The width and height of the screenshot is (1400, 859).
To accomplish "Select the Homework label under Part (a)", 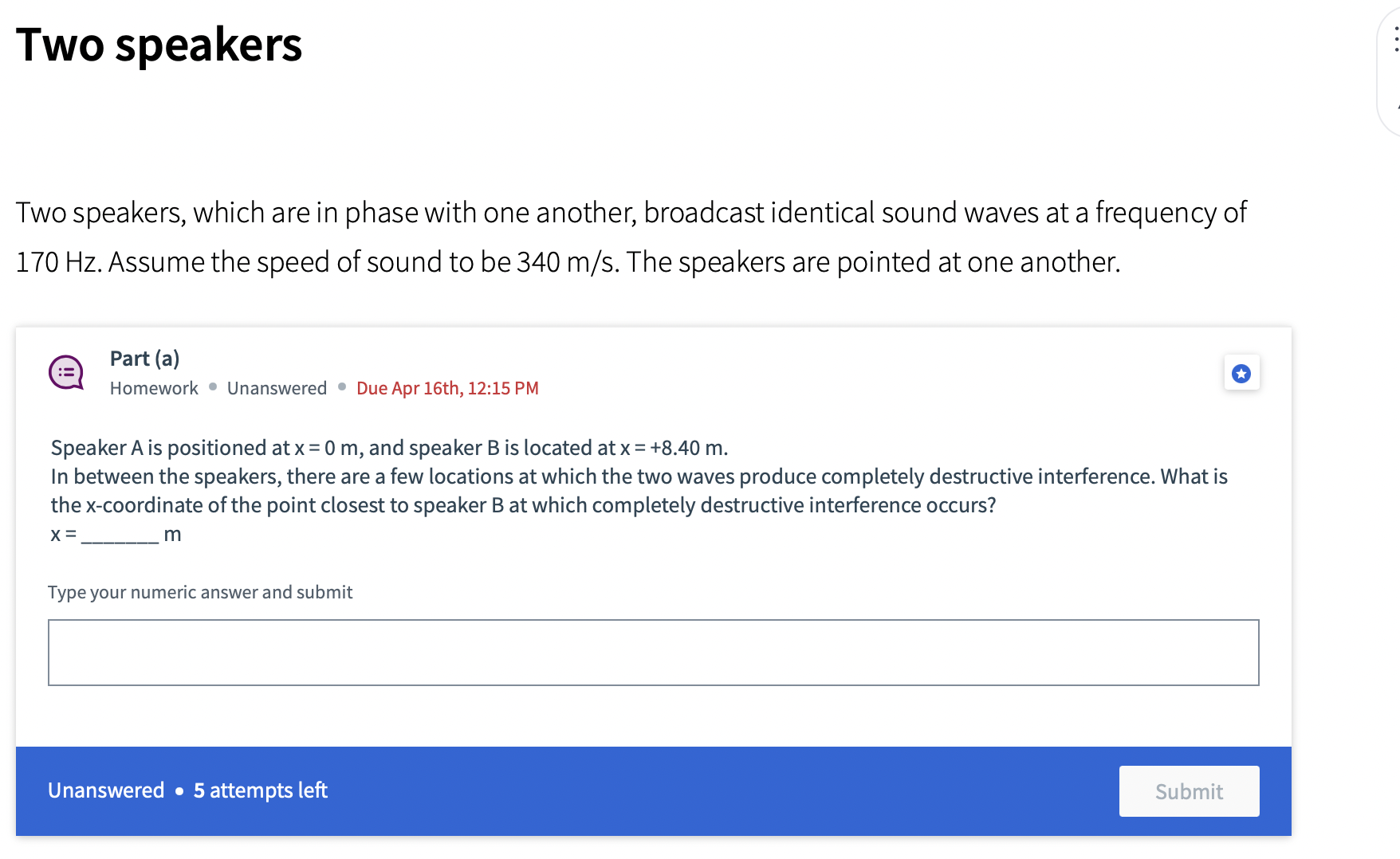I will pyautogui.click(x=153, y=388).
